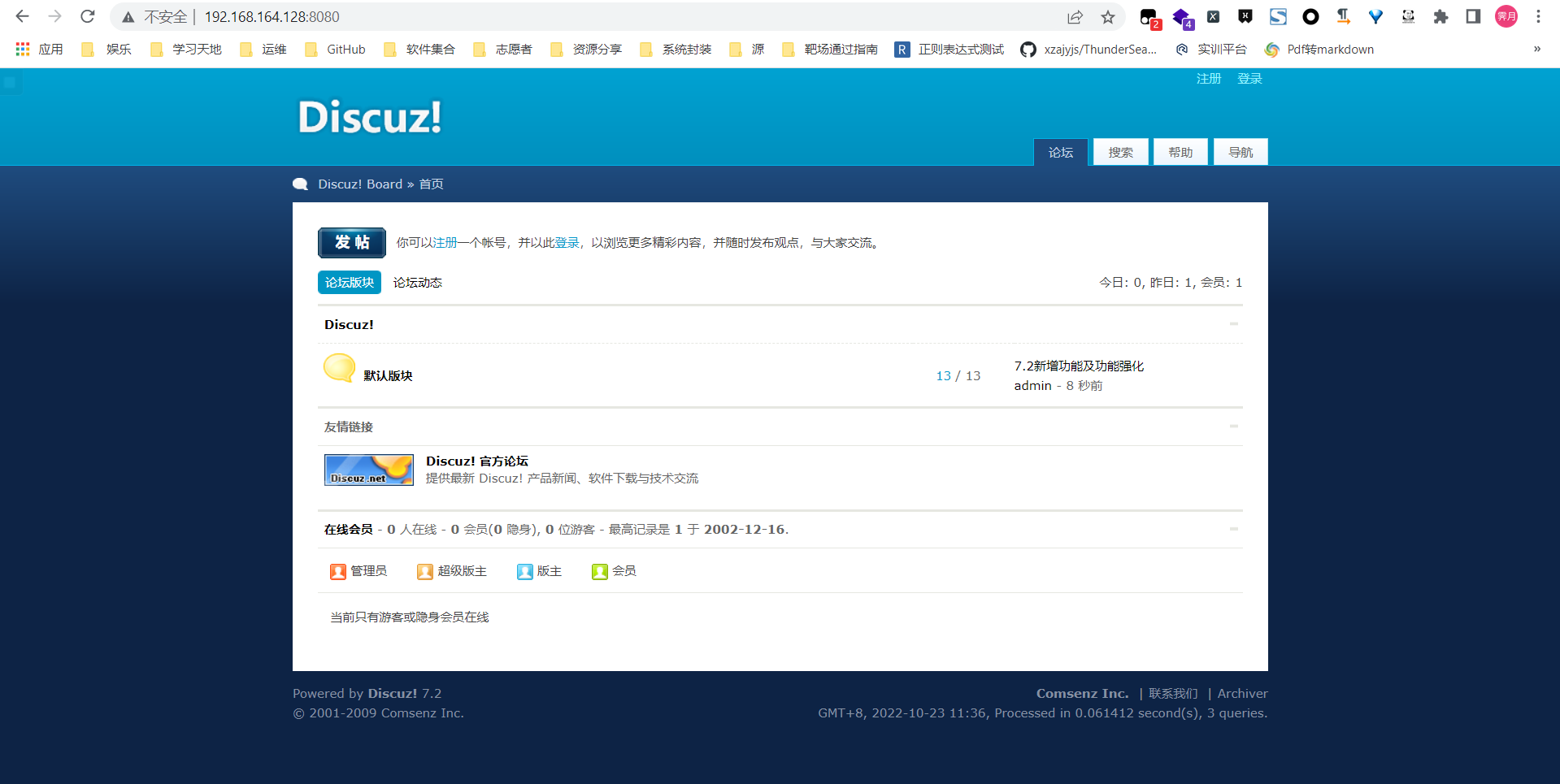1560x784 pixels.
Task: Switch to the 论坛动态 tab
Action: (x=417, y=283)
